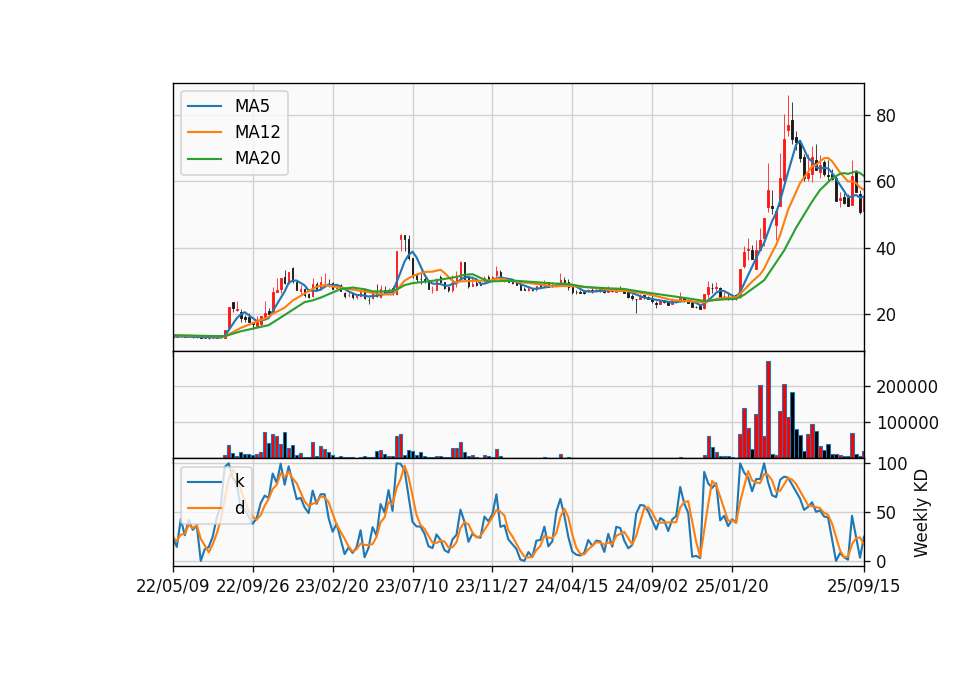The height and width of the screenshot is (690, 960).
Task: Click the 22/05/09 date tick label
Action: click(x=173, y=586)
